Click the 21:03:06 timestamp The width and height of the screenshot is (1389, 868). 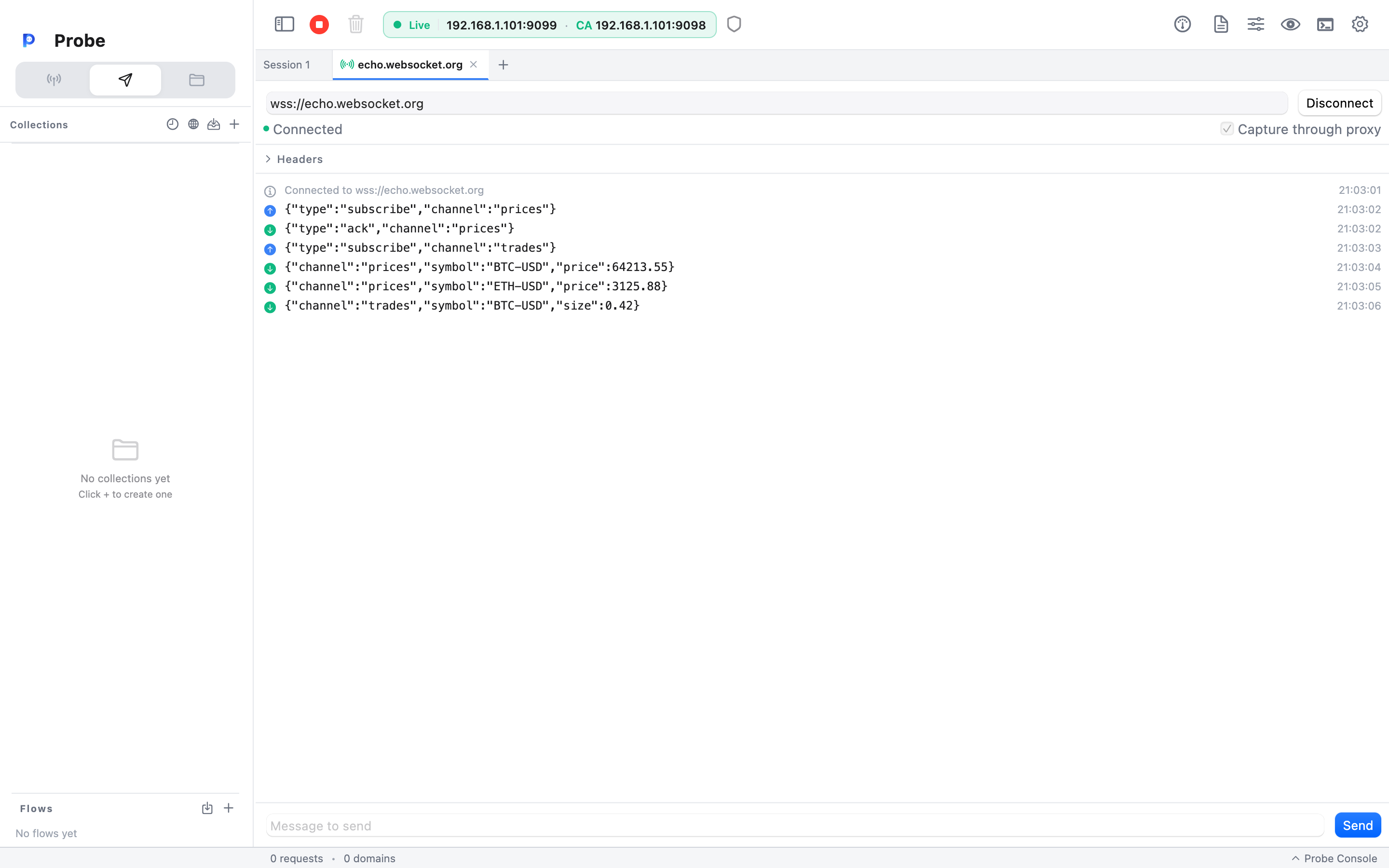click(1359, 306)
